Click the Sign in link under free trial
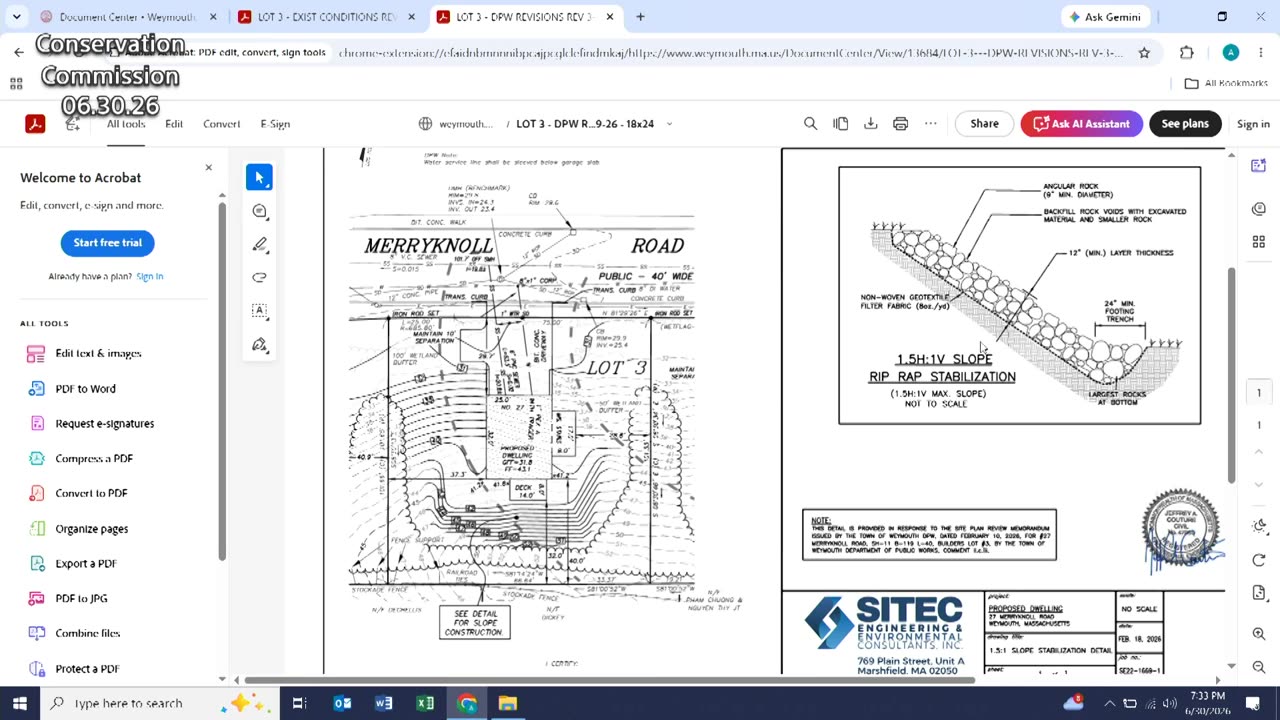This screenshot has width=1280, height=720. [149, 276]
